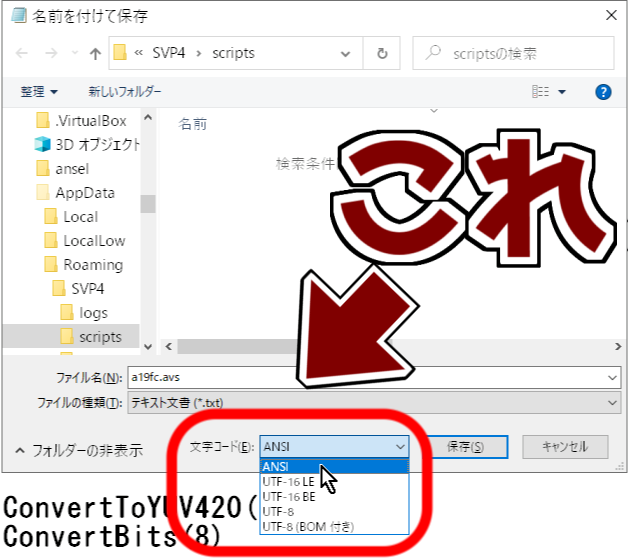Click the search magnifier icon
The width and height of the screenshot is (628, 560).
tap(433, 52)
